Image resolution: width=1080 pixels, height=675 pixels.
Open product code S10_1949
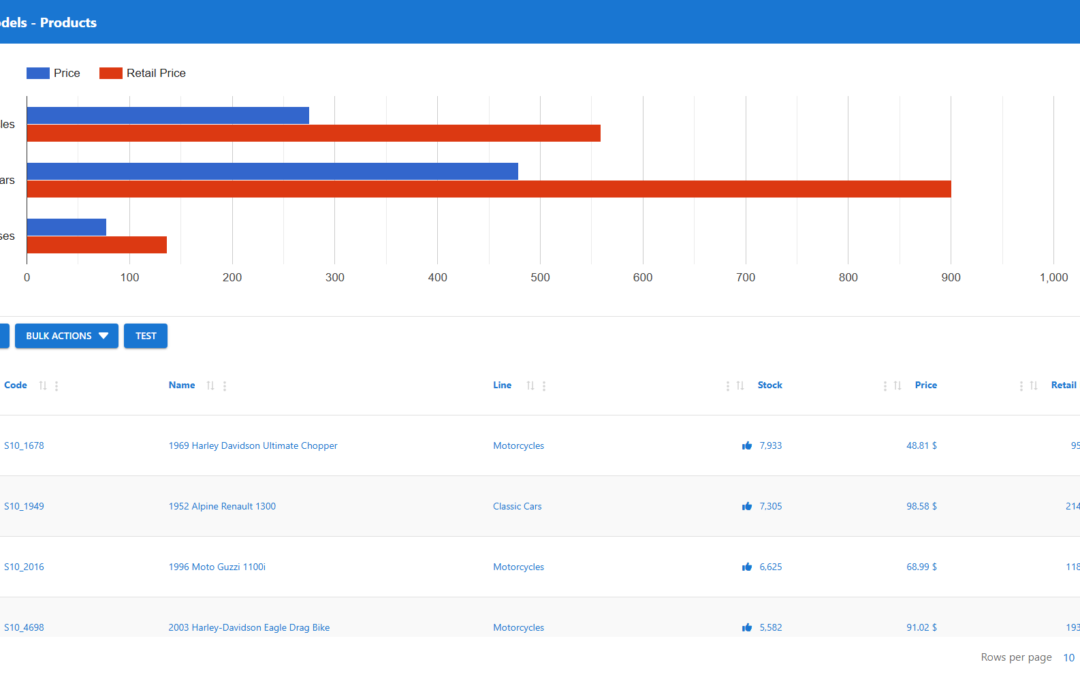point(24,506)
